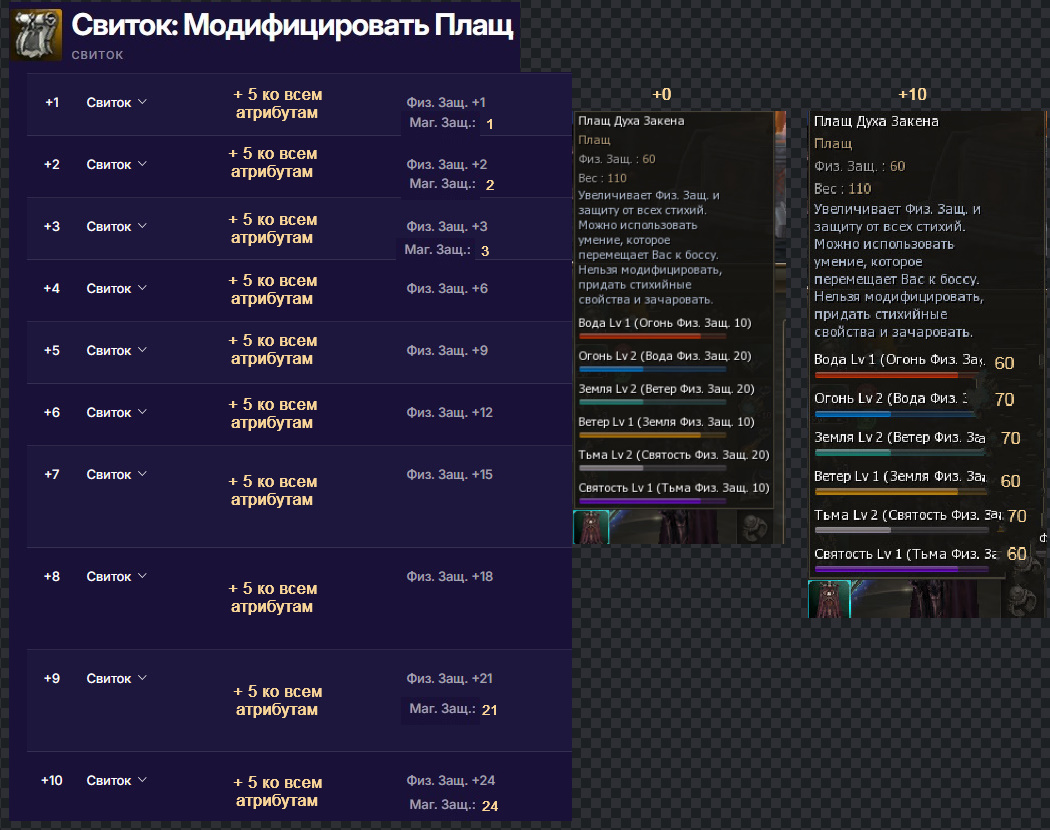Click the Физ. Защ. +24 stat text
Image resolution: width=1050 pixels, height=830 pixels.
(451, 780)
